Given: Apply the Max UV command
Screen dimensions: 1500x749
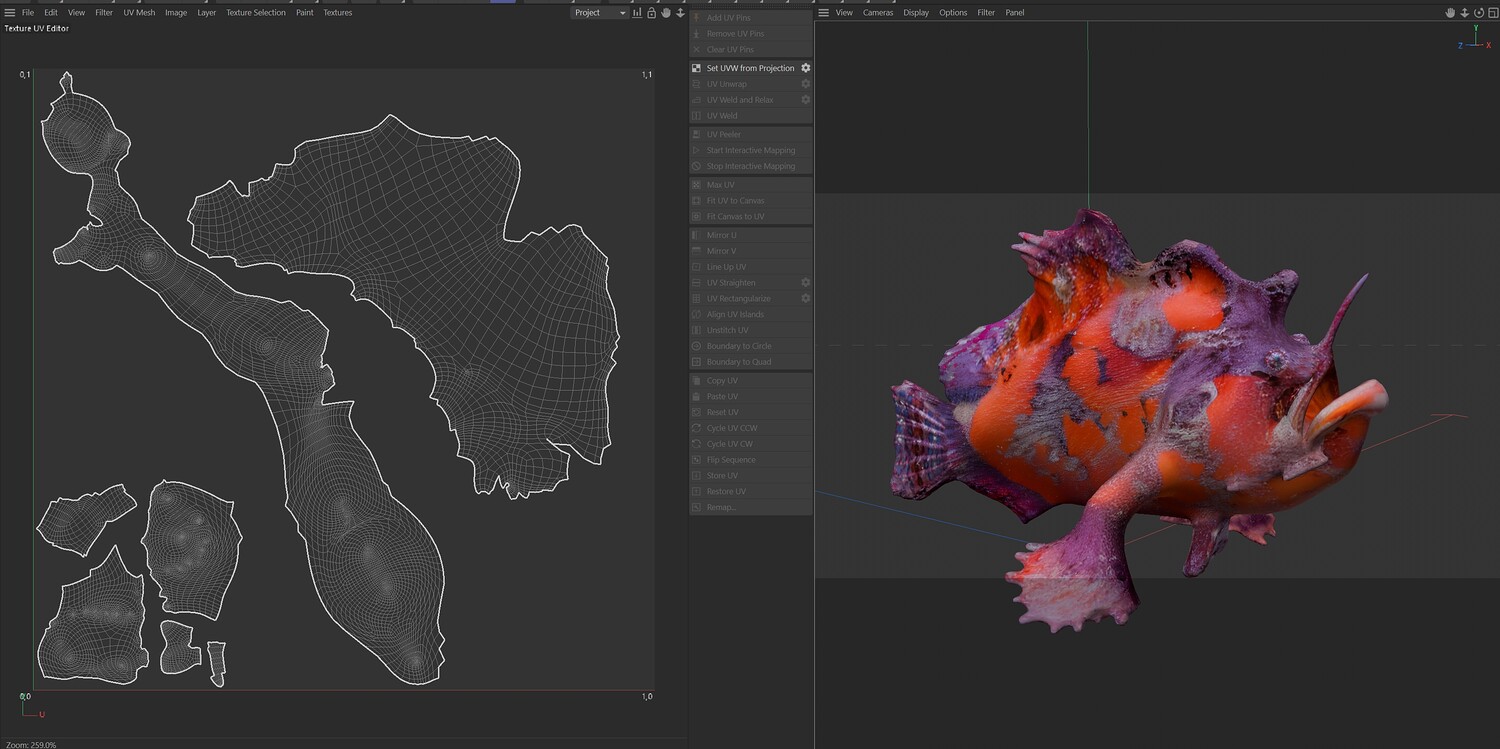Looking at the screenshot, I should pyautogui.click(x=751, y=185).
